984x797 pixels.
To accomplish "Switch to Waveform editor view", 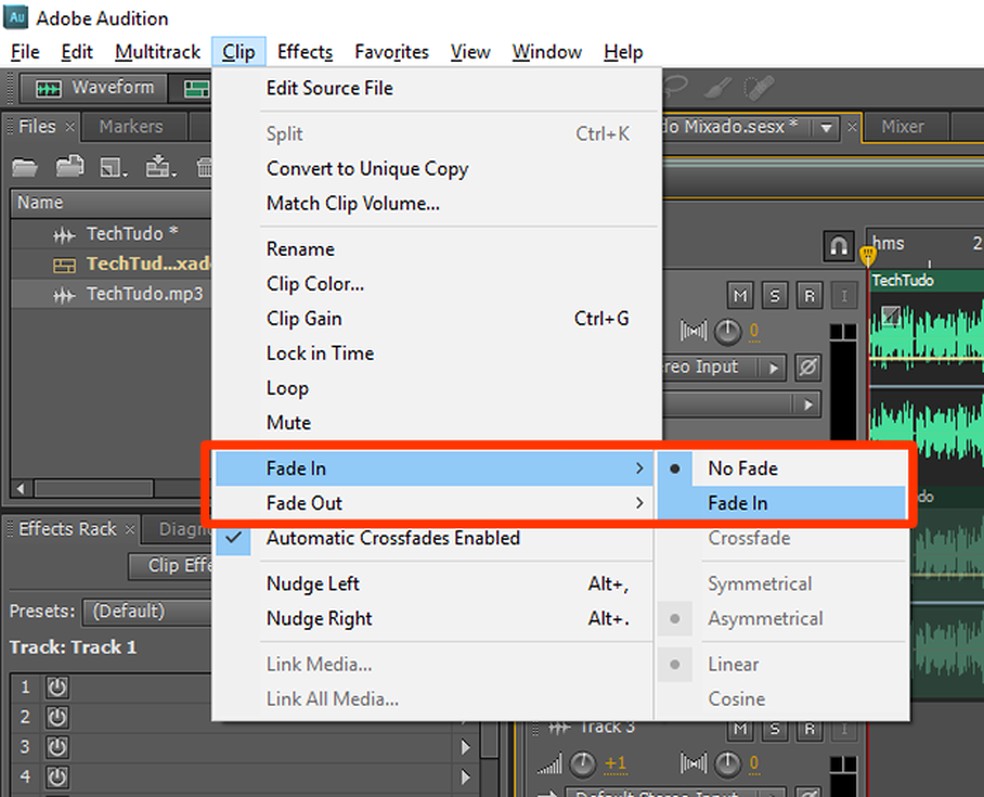I will coord(95,88).
